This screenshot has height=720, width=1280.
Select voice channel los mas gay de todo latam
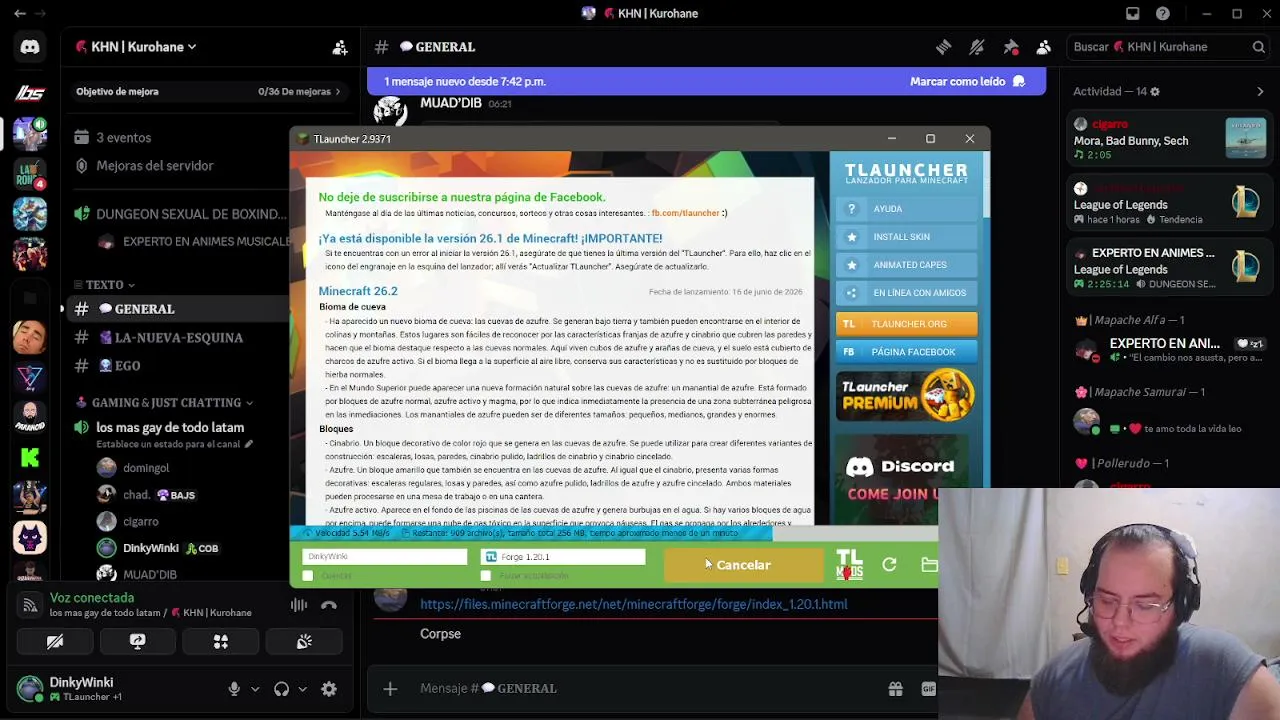click(x=170, y=427)
